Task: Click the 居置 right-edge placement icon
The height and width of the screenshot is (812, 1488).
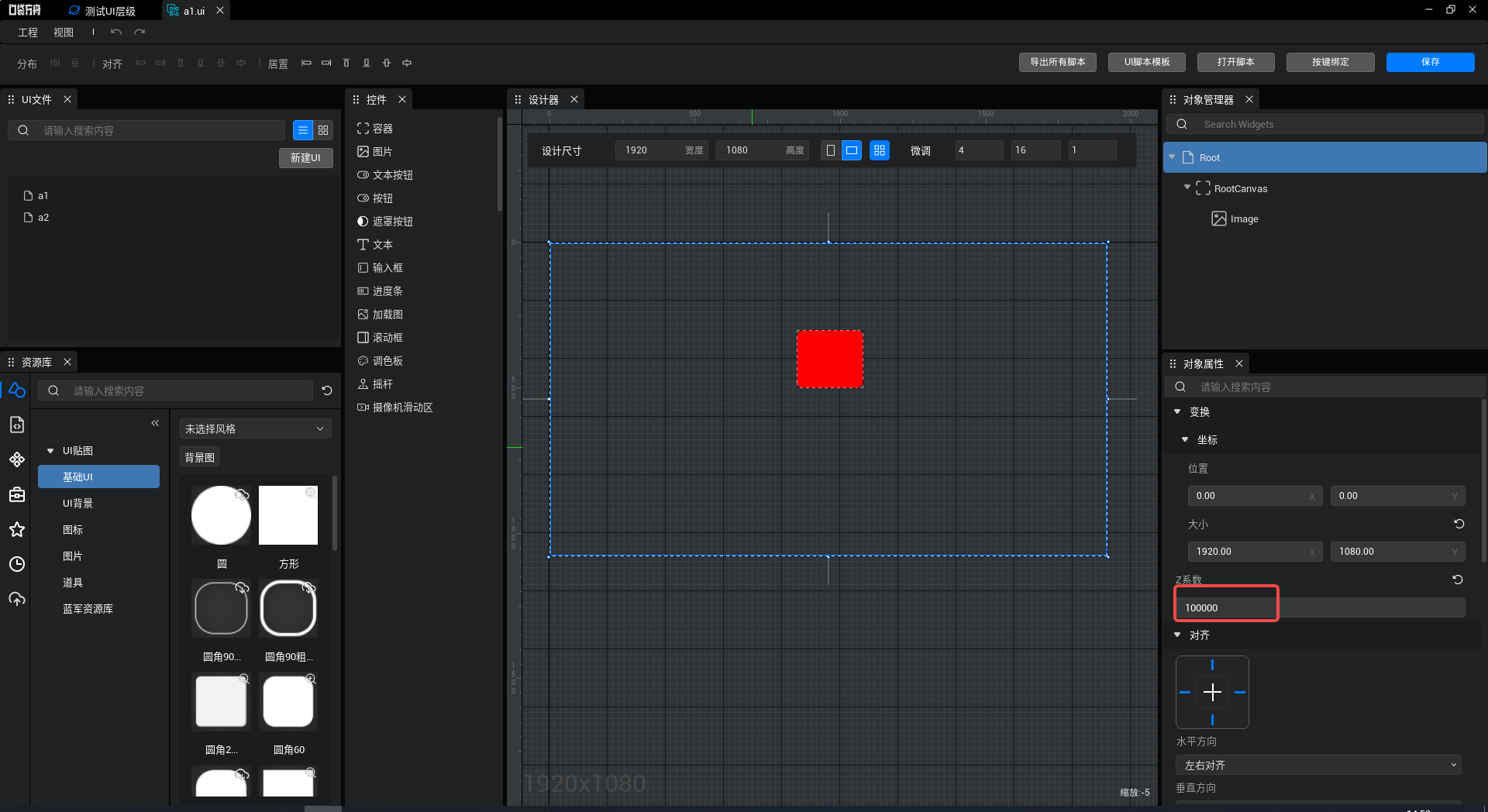Action: click(x=326, y=63)
